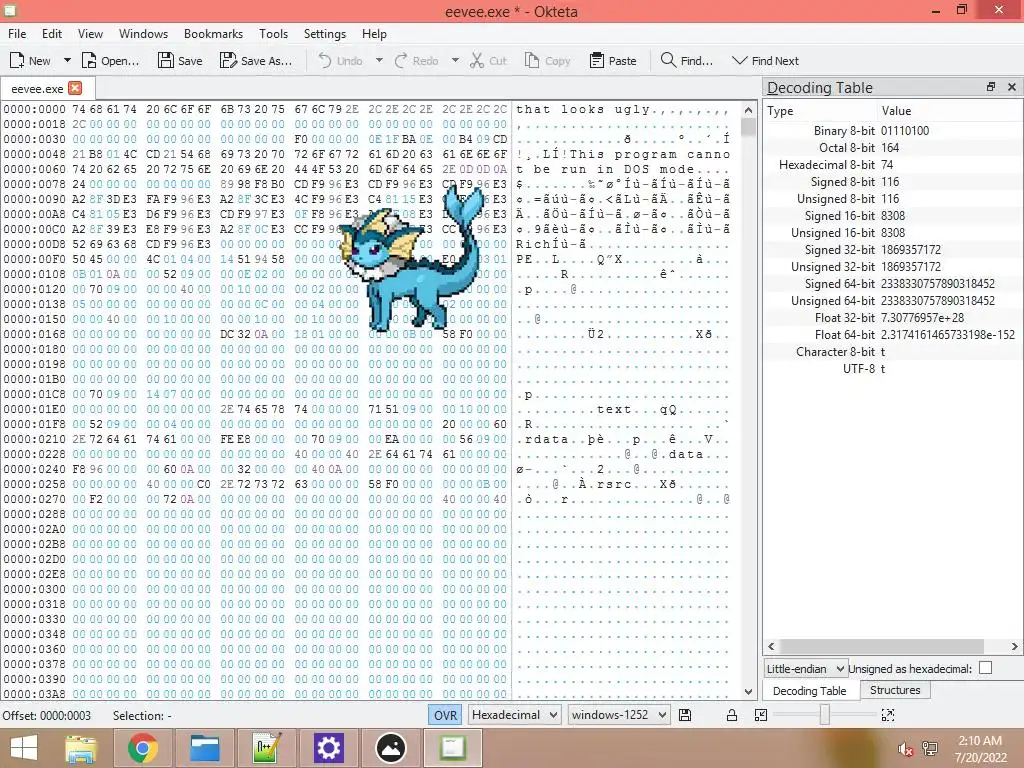Save the file with the Save icon

point(166,61)
